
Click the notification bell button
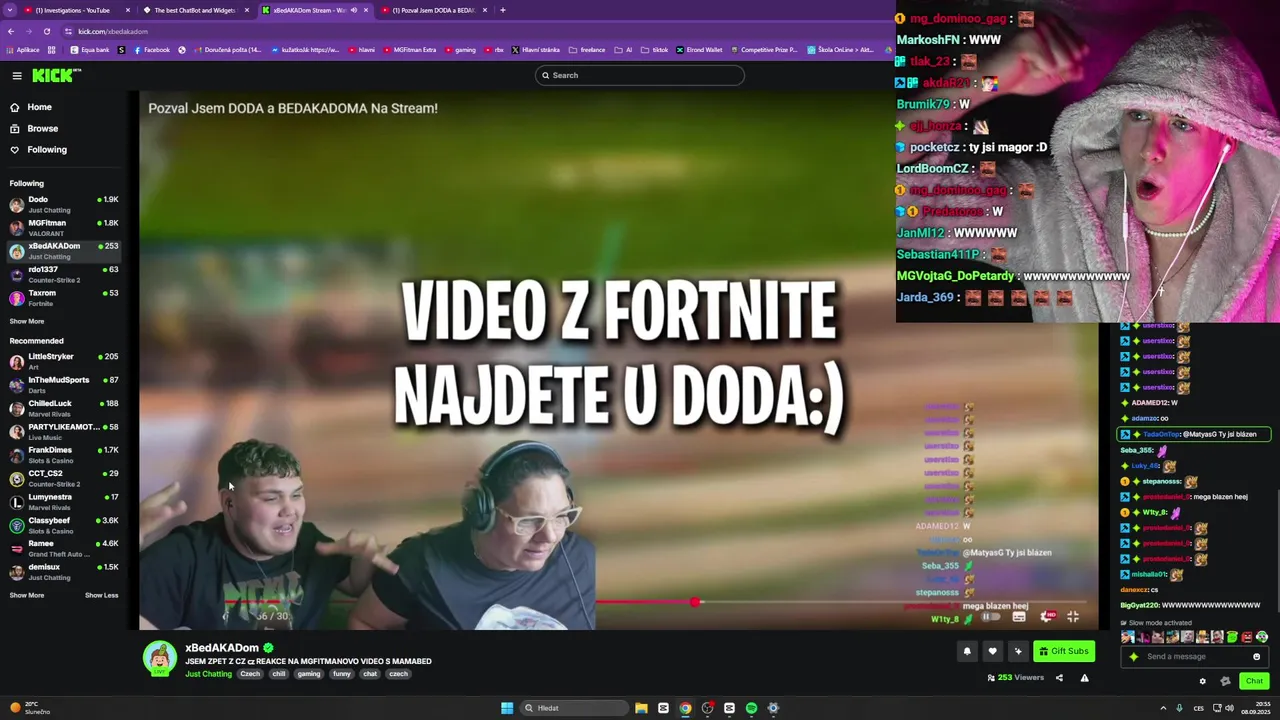tap(967, 651)
